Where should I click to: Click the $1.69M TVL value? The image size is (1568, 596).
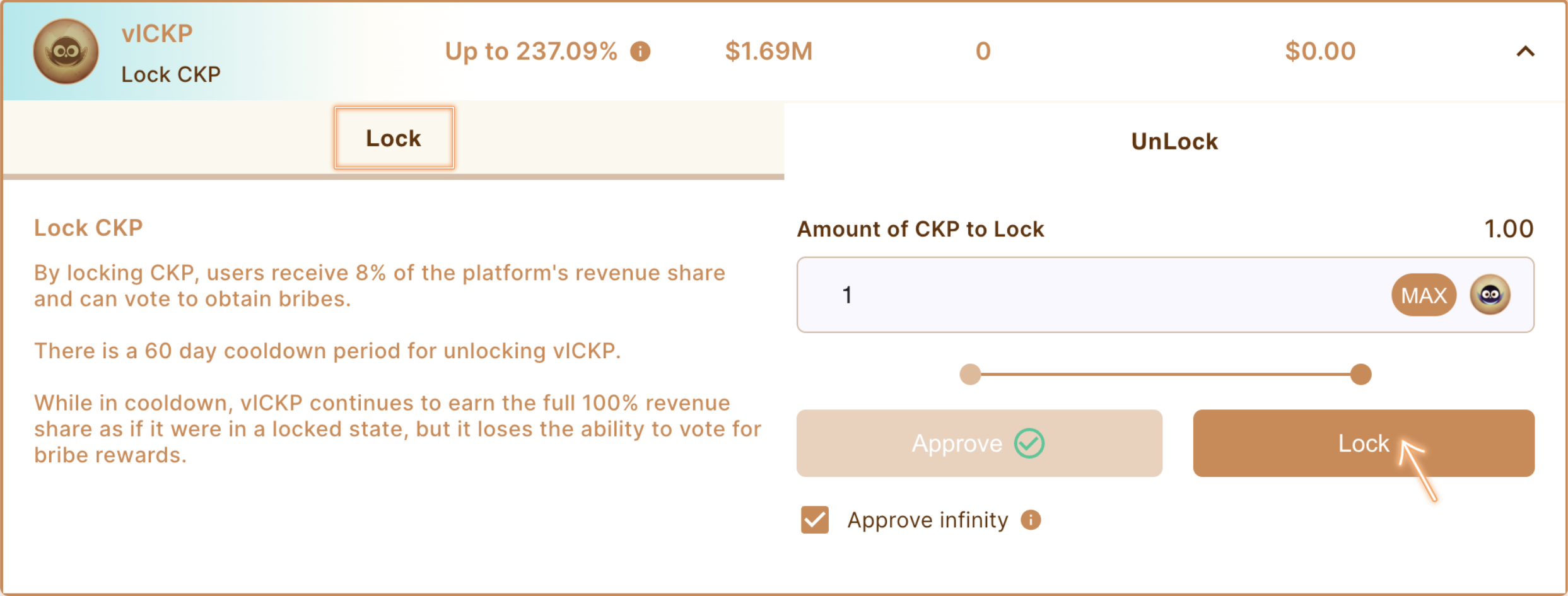click(x=768, y=51)
